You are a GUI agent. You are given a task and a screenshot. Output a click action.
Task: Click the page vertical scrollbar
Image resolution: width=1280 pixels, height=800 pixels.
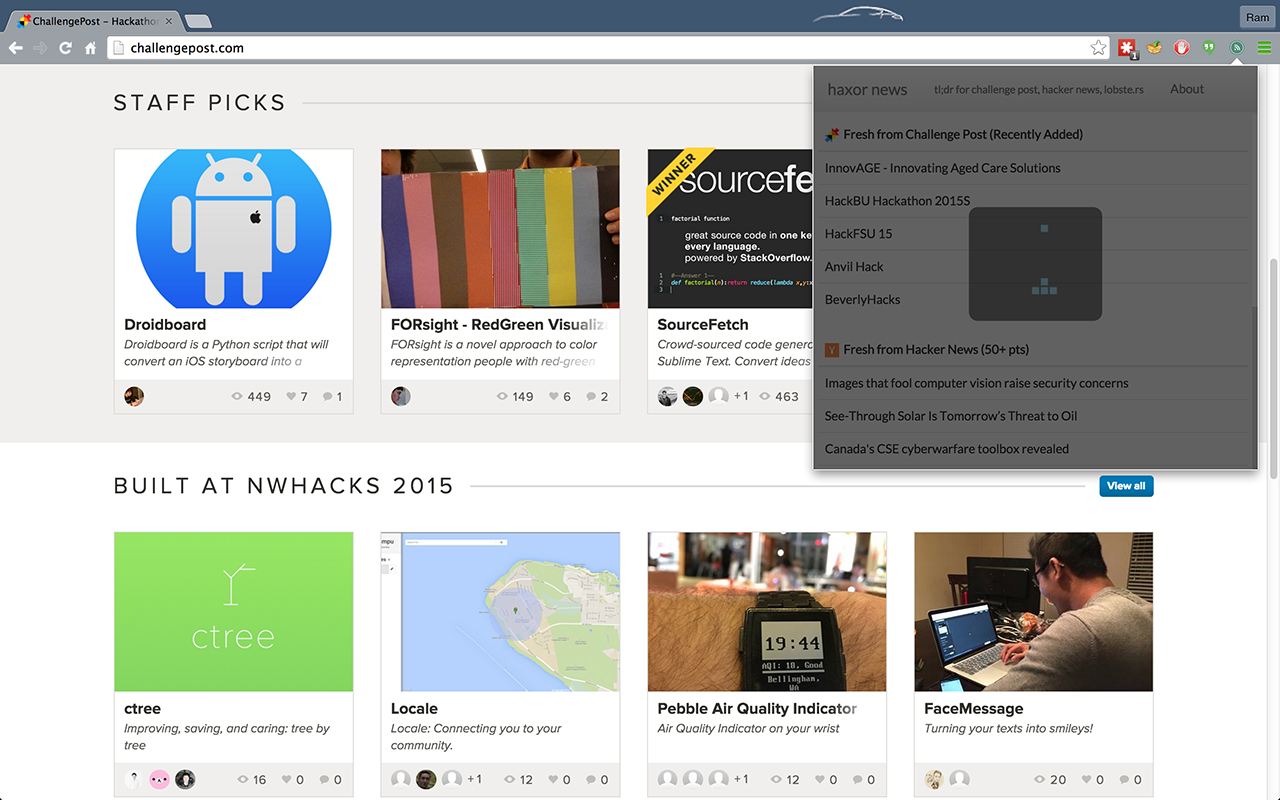click(1272, 370)
